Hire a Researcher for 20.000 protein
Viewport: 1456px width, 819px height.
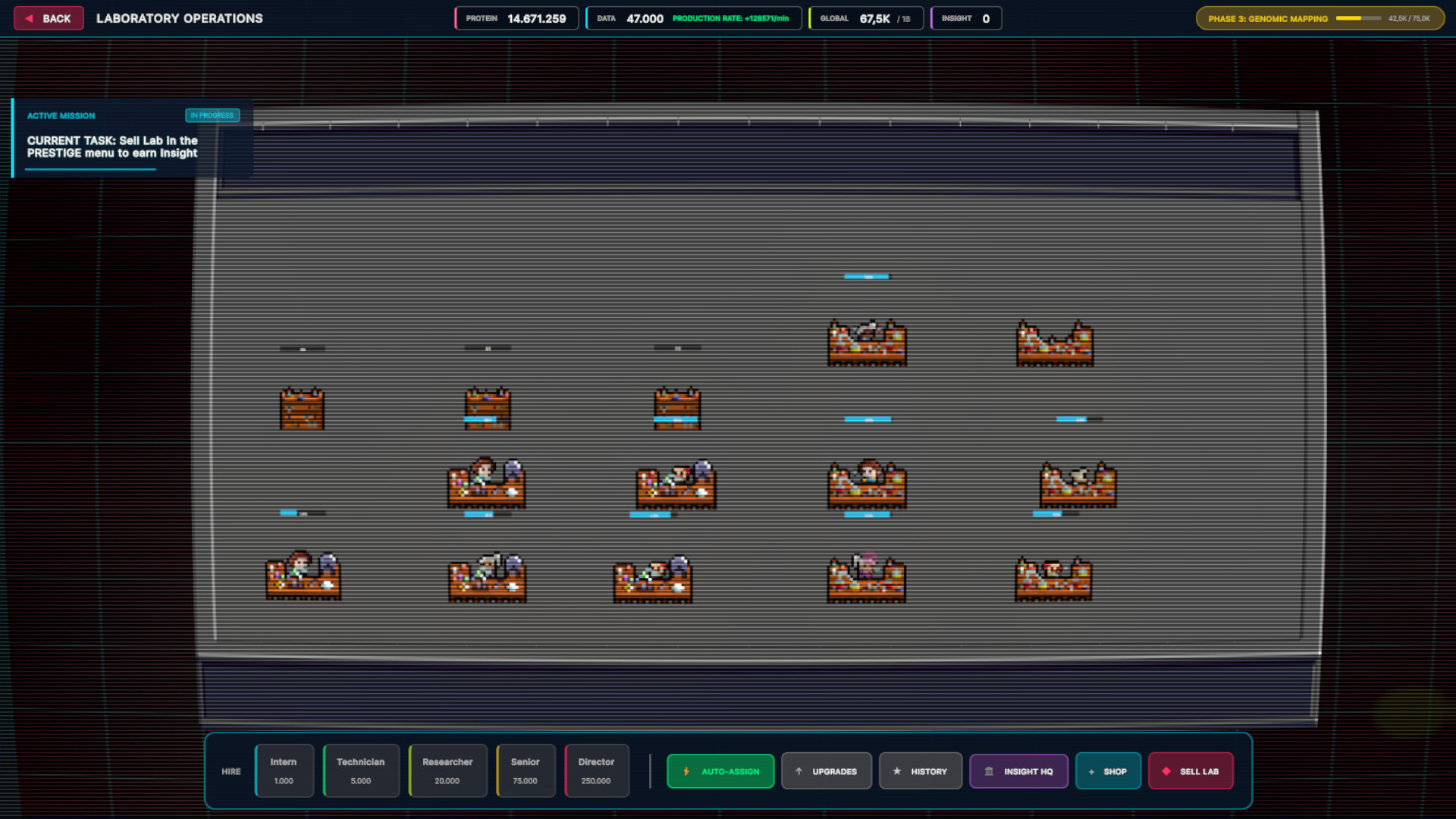[x=447, y=770]
